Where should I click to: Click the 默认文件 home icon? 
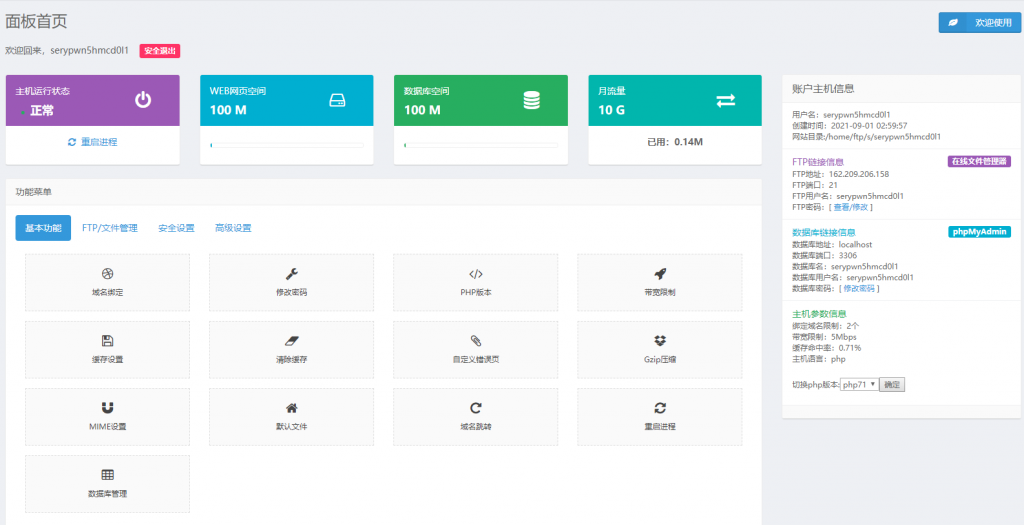click(291, 407)
